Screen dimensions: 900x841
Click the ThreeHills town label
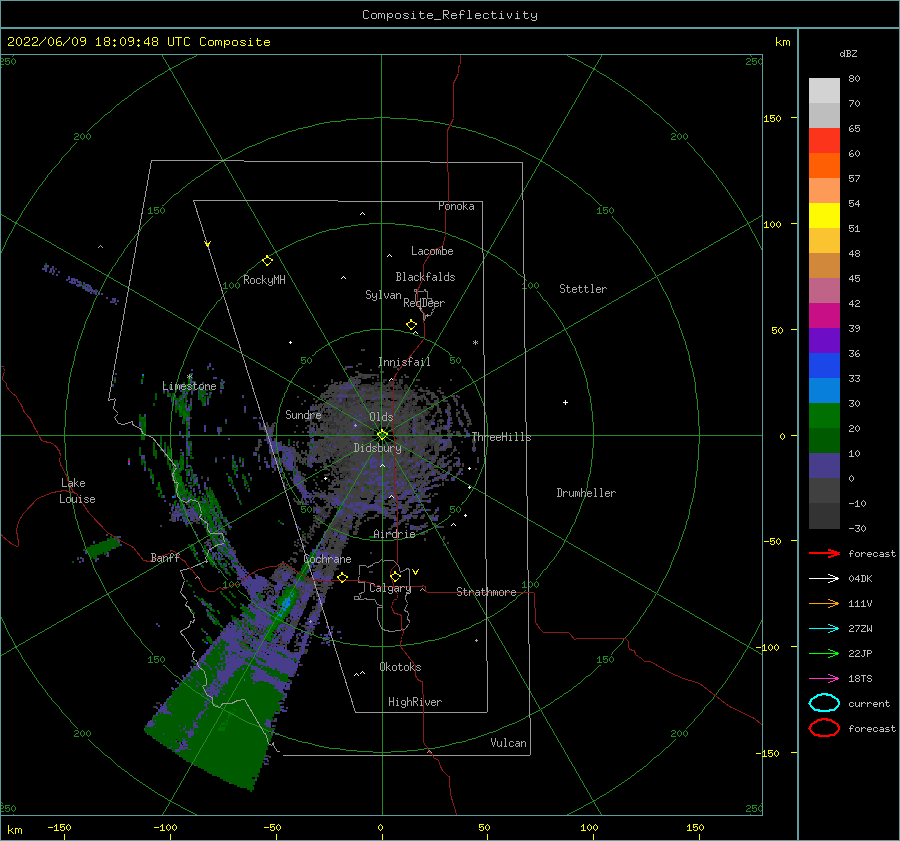[502, 437]
